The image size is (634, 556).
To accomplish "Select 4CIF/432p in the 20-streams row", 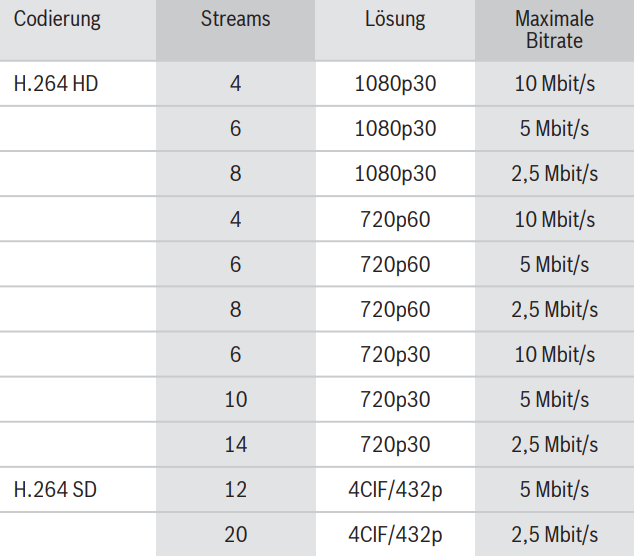I will click(x=395, y=535).
